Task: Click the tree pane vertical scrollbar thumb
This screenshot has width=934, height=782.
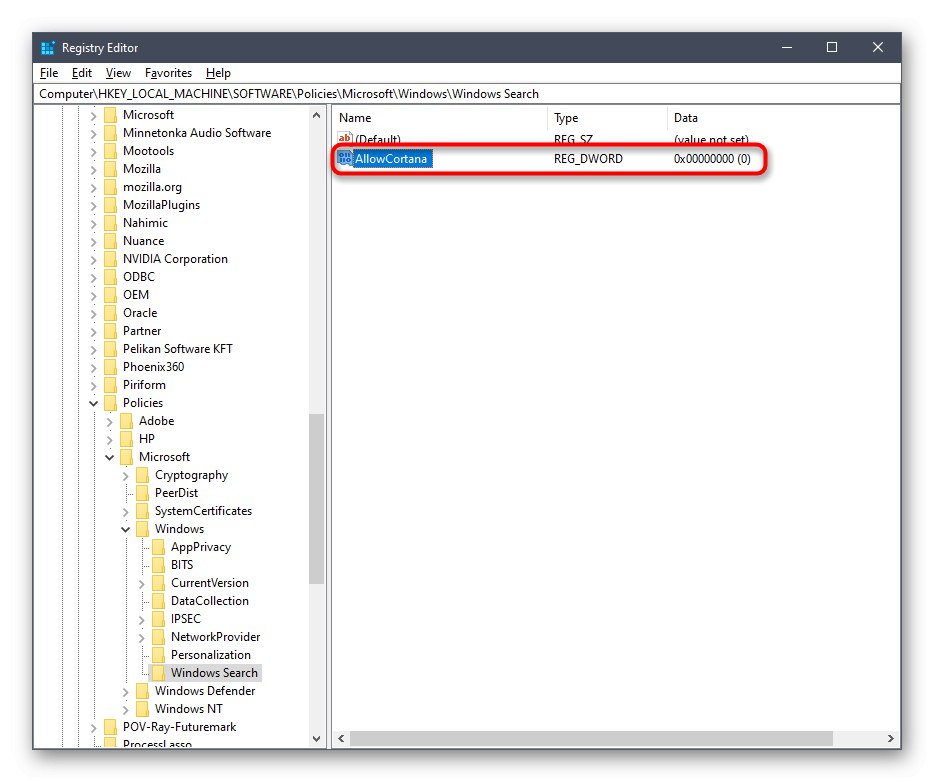Action: click(316, 499)
